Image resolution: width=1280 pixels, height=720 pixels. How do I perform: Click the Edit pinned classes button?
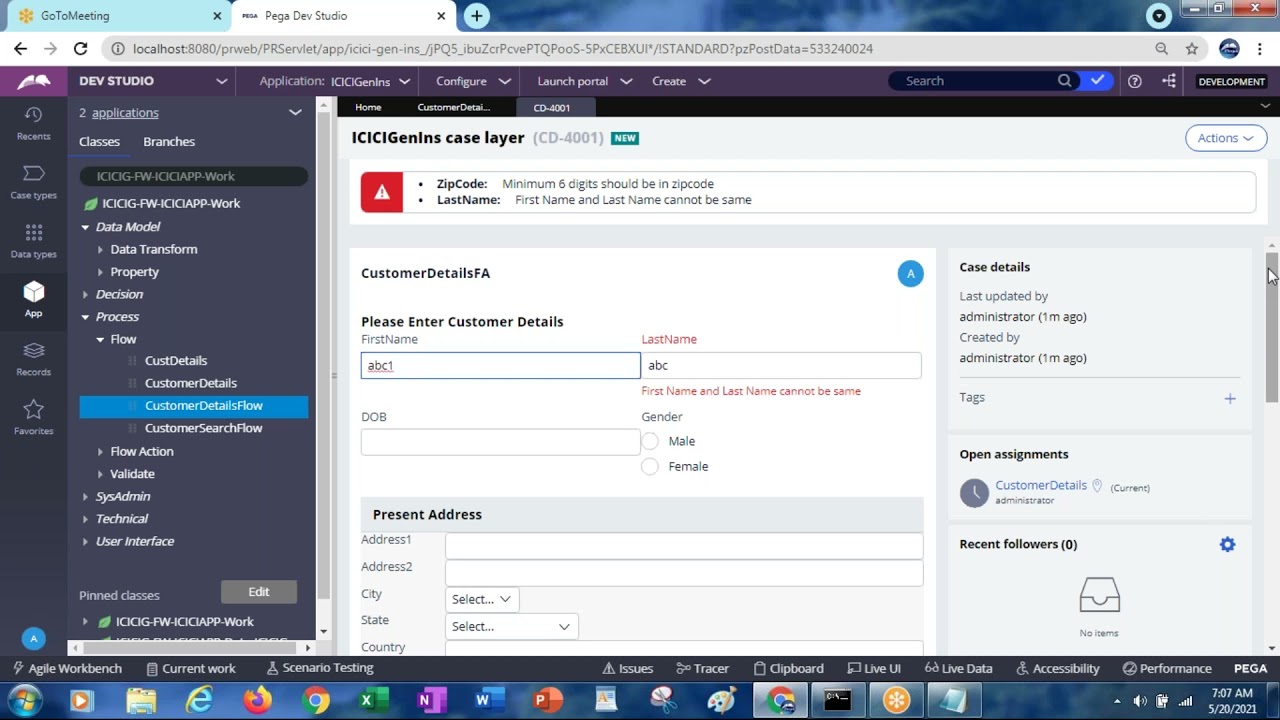[259, 592]
